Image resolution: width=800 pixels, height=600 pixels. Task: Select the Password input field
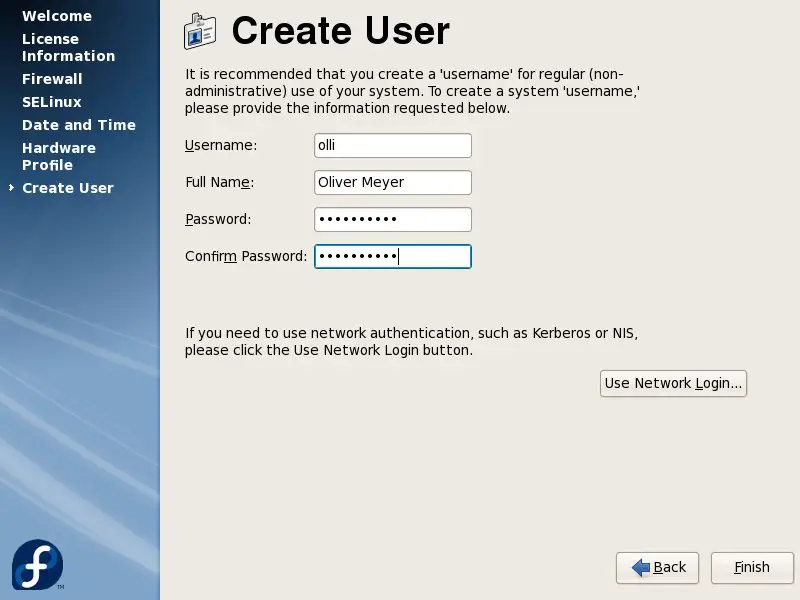coord(393,219)
